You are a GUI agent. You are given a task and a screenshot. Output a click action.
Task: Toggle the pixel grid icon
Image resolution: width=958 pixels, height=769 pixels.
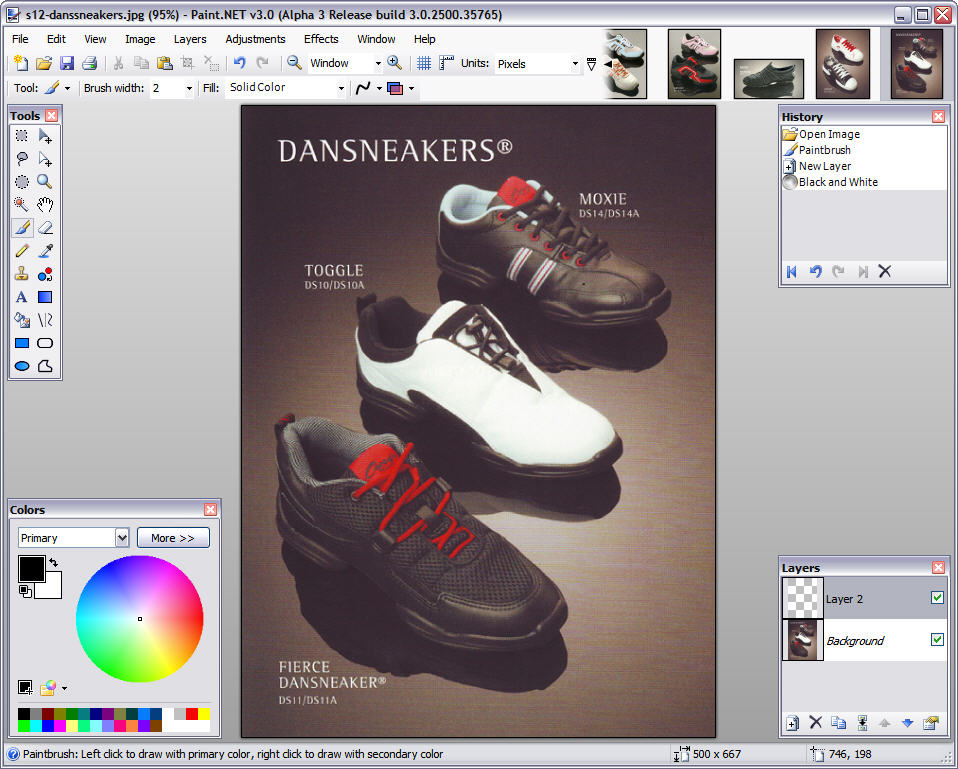(x=424, y=63)
